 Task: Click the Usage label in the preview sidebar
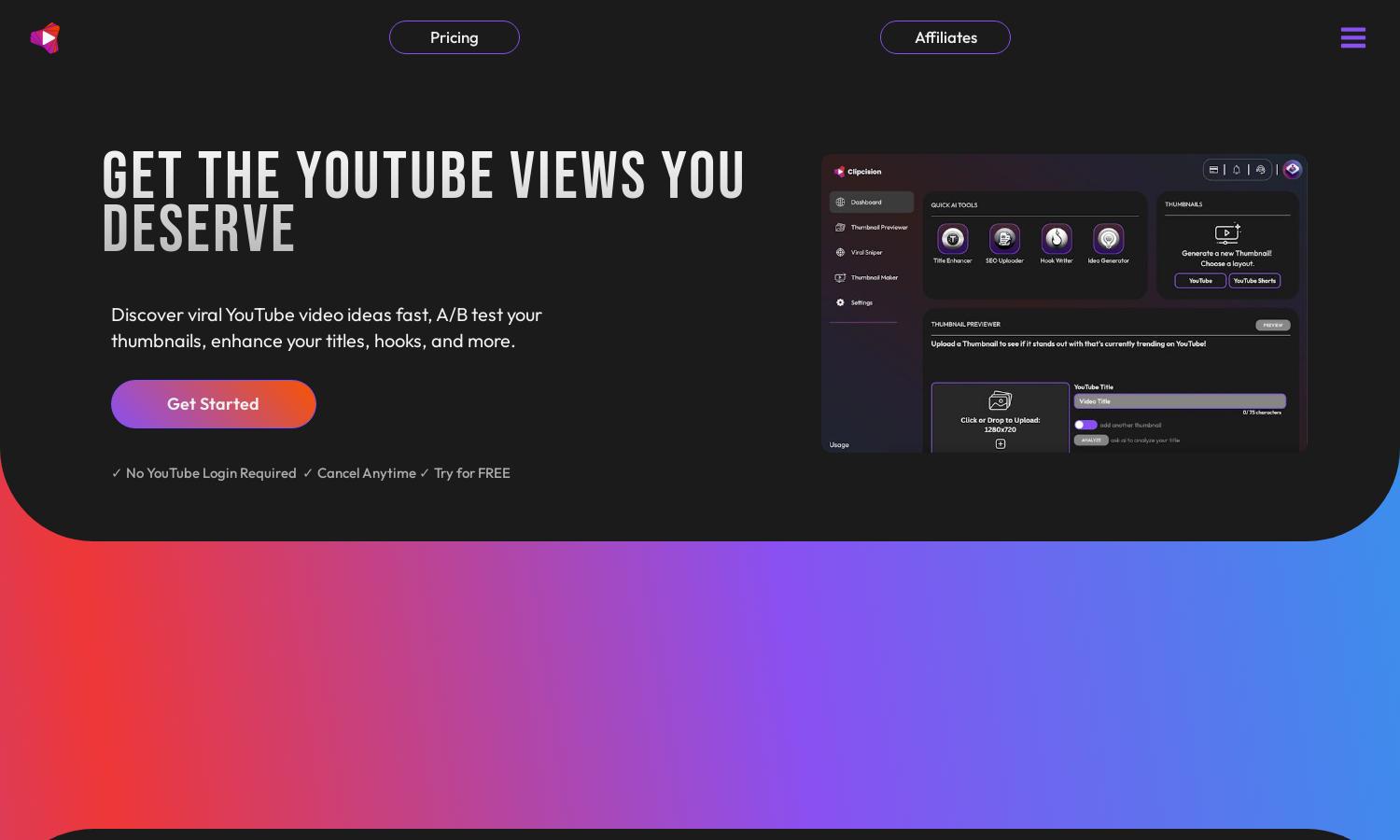click(x=839, y=445)
